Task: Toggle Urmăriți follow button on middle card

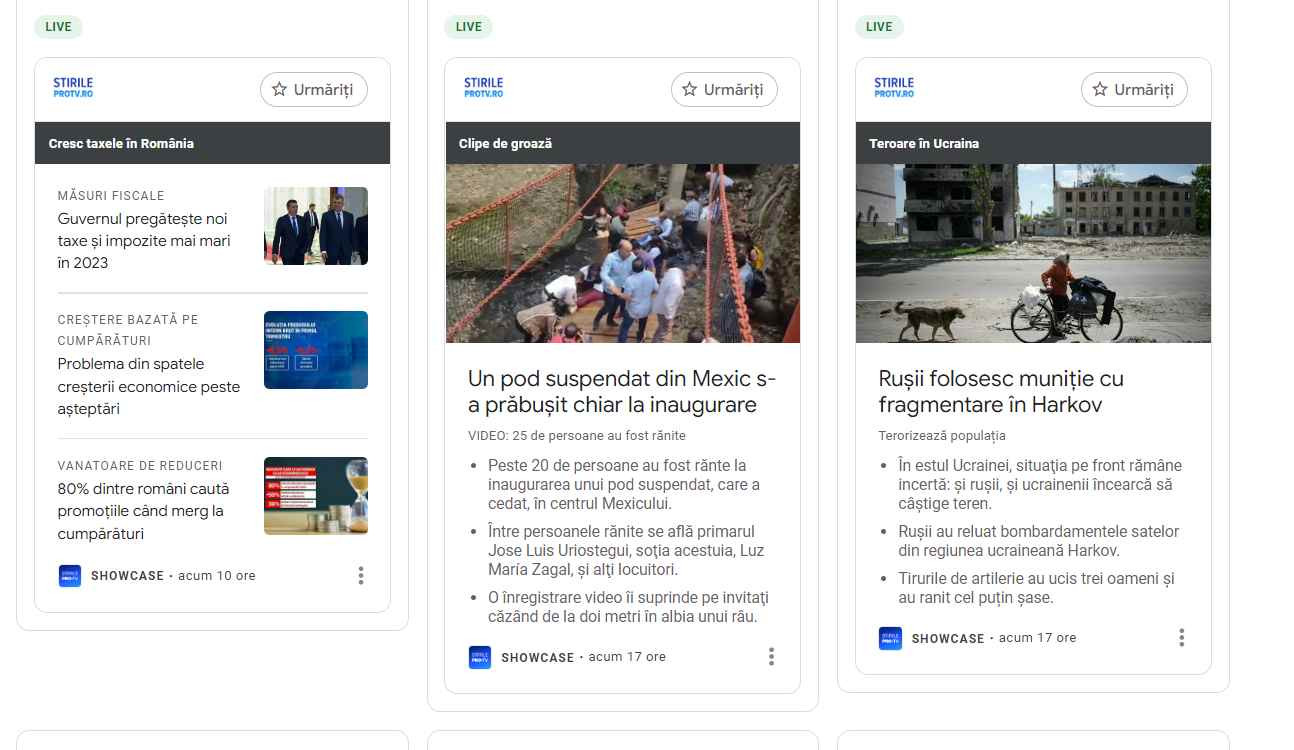Action: click(724, 90)
